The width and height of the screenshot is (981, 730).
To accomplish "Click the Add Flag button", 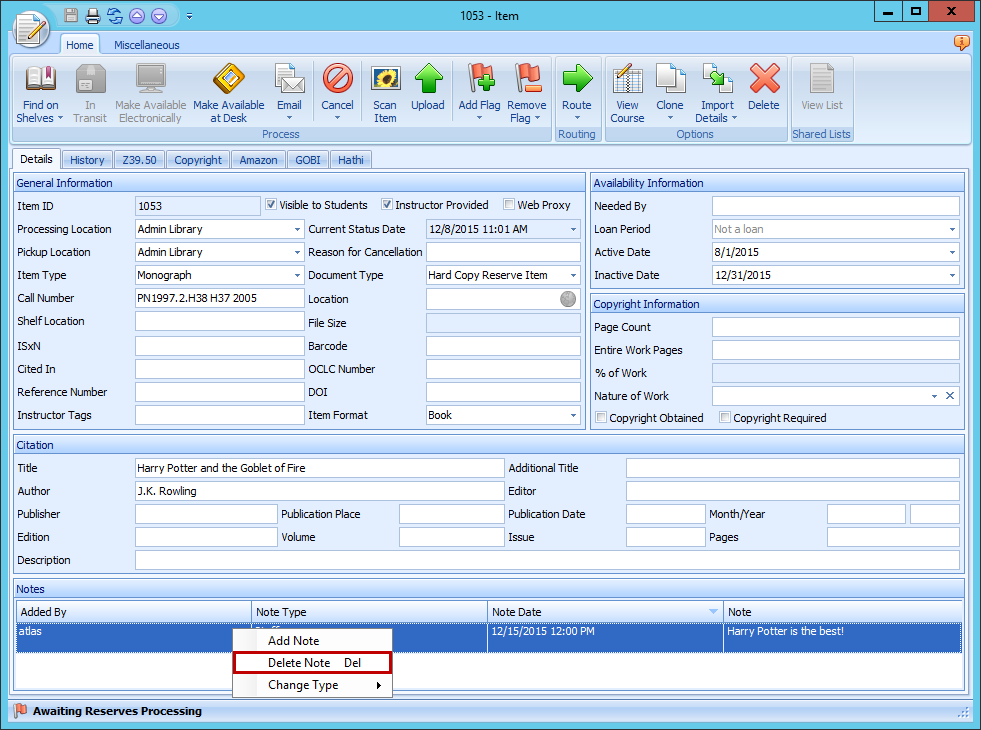I will 479,90.
